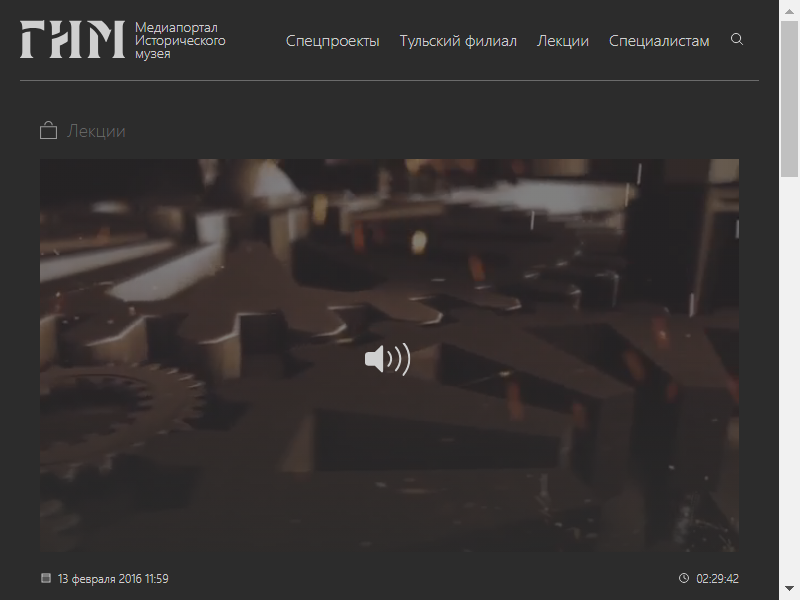
Task: Open the Тульский филиал menu item
Action: tap(458, 41)
